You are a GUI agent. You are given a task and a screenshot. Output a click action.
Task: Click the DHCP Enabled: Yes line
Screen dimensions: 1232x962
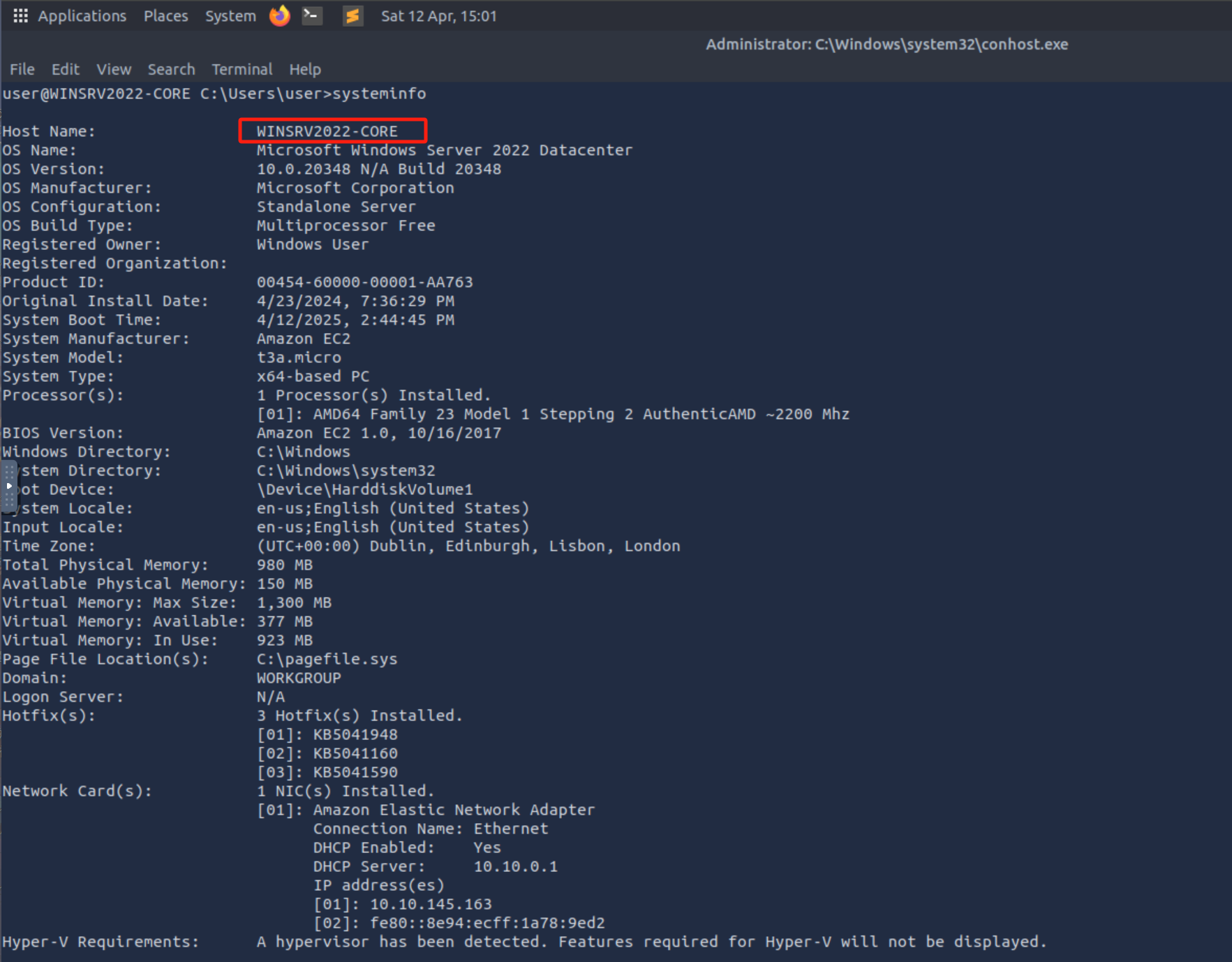[x=407, y=848]
